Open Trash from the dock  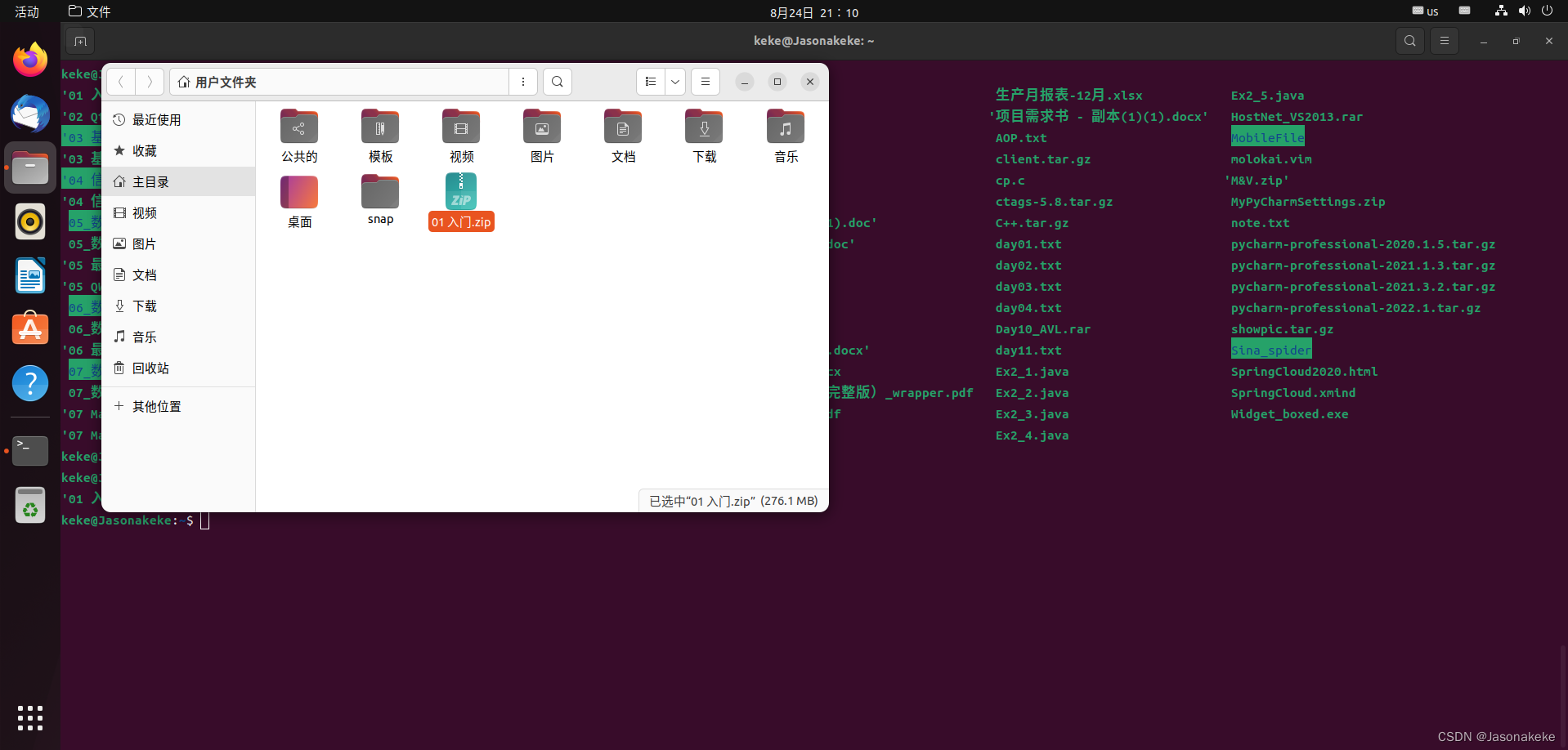point(30,505)
